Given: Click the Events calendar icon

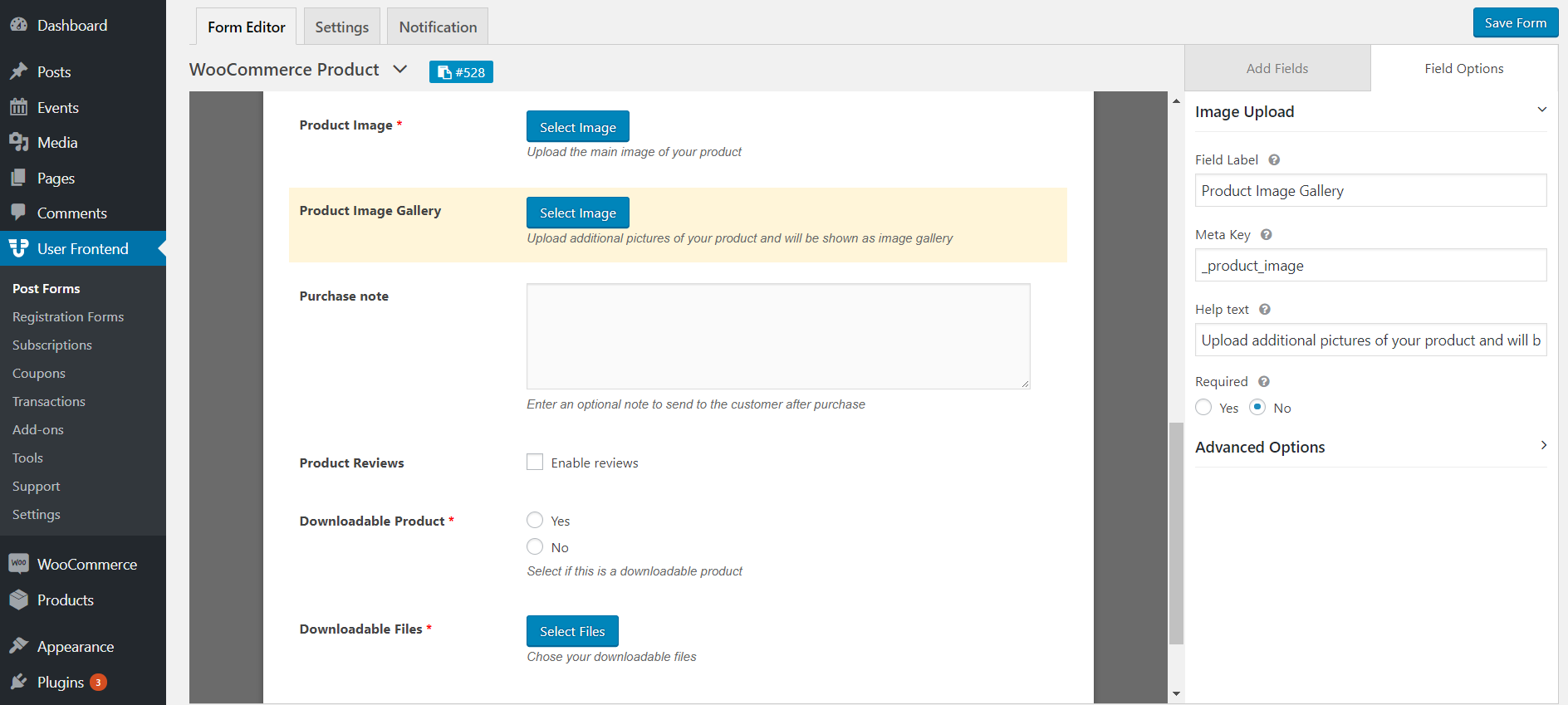Looking at the screenshot, I should pos(18,107).
